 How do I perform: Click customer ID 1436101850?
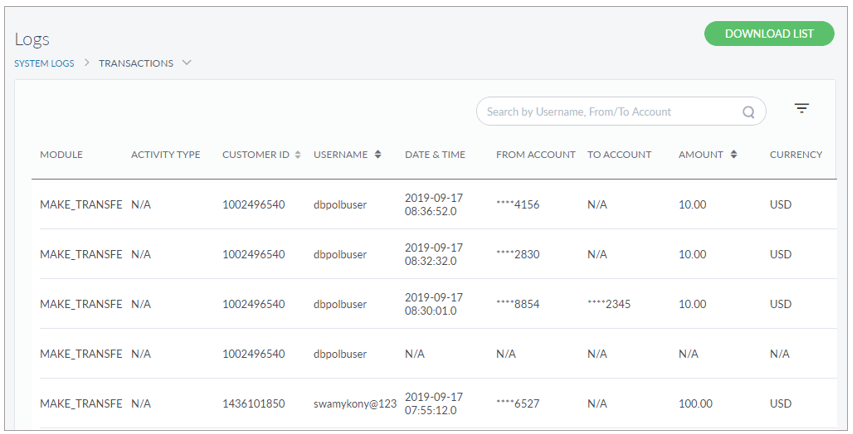[253, 404]
